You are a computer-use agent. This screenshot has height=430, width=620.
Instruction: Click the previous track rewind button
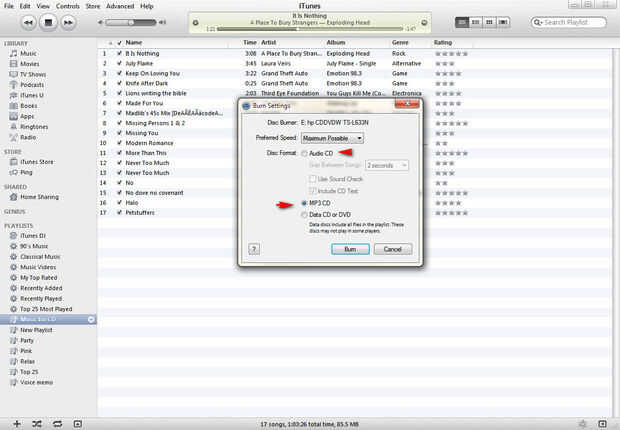click(x=28, y=23)
